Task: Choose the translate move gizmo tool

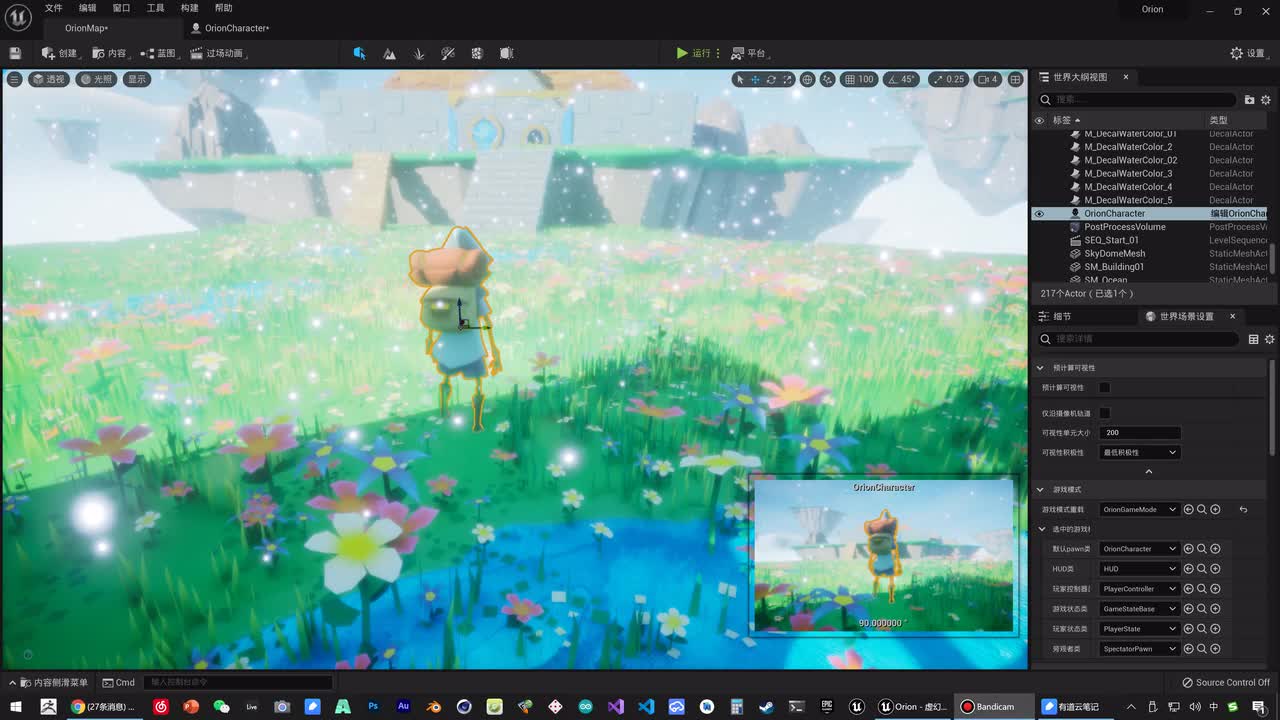Action: pos(755,79)
